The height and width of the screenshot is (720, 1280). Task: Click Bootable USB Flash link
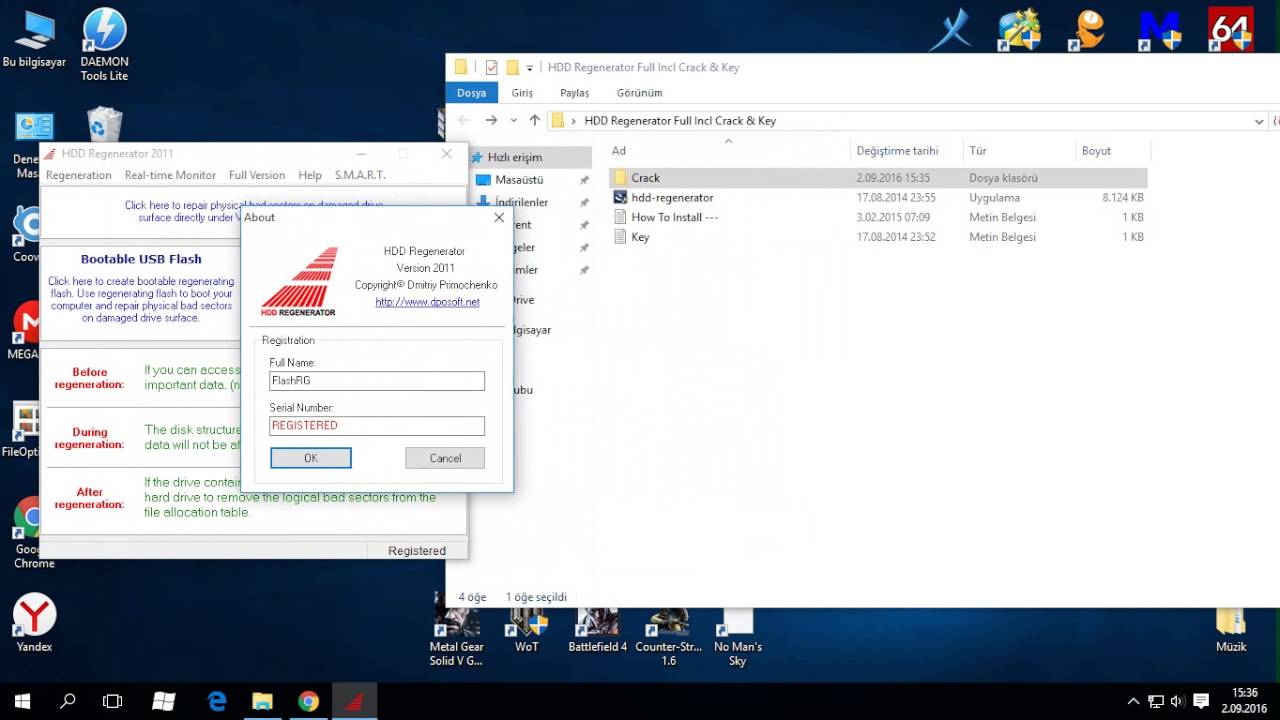[141, 259]
